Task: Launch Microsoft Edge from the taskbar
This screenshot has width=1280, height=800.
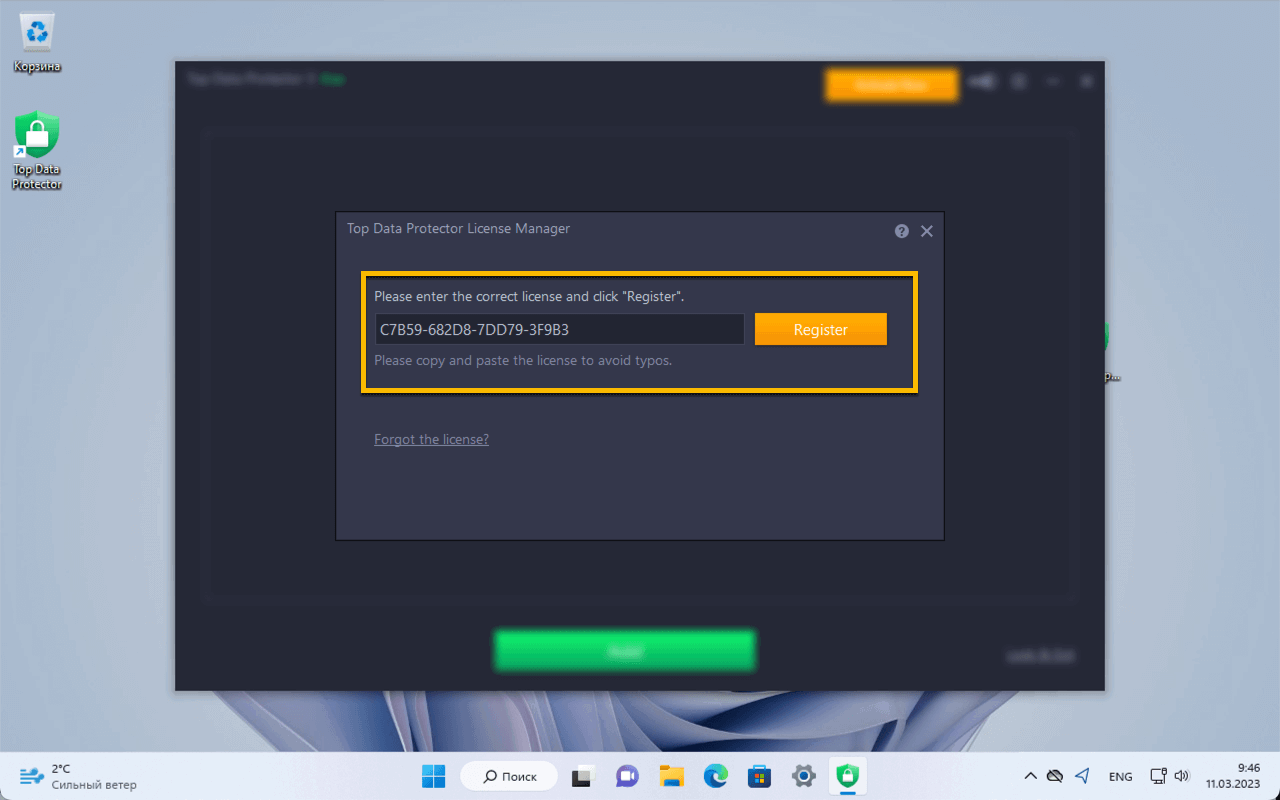Action: [715, 776]
